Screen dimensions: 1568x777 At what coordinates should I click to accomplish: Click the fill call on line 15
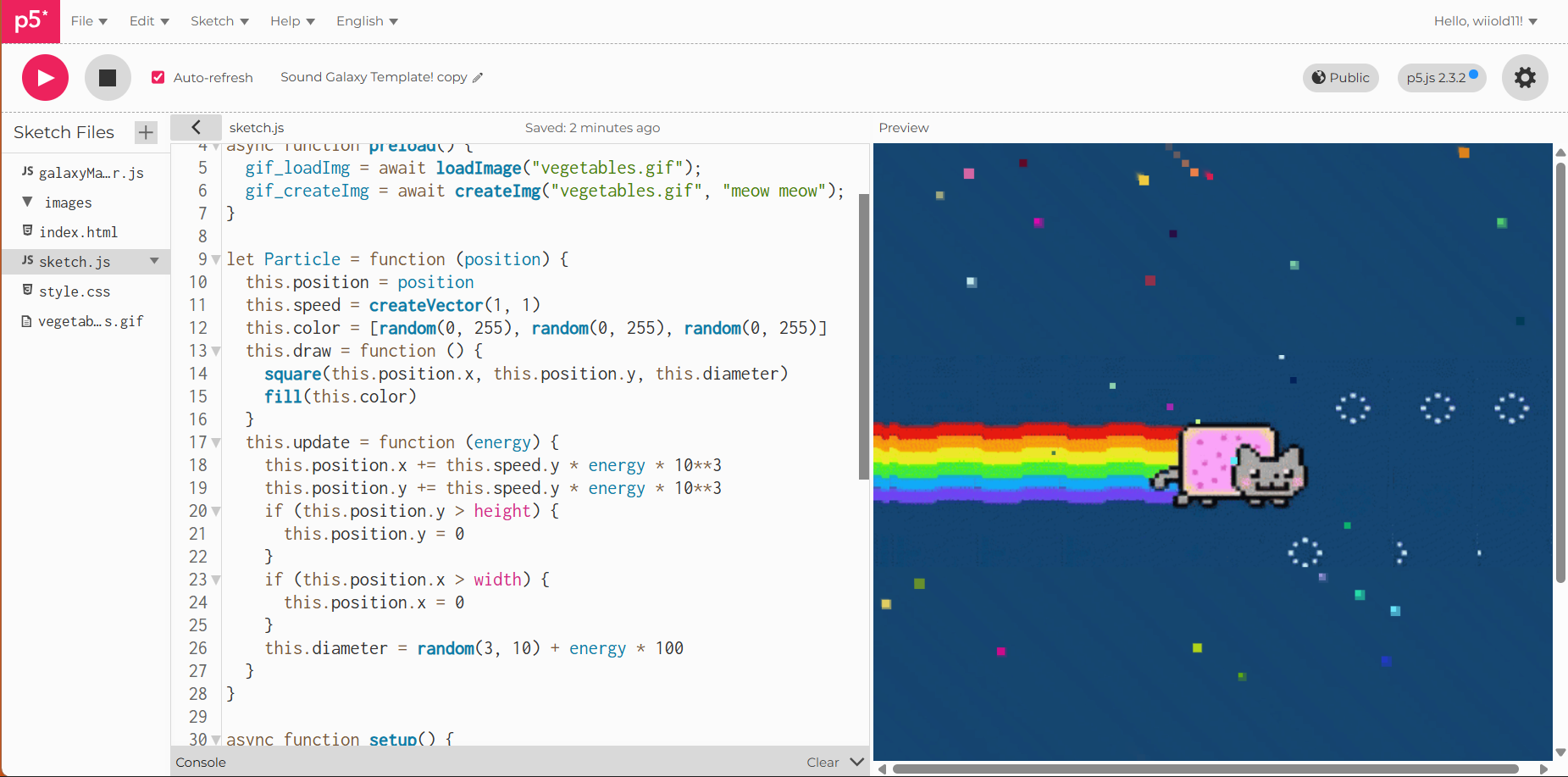283,397
